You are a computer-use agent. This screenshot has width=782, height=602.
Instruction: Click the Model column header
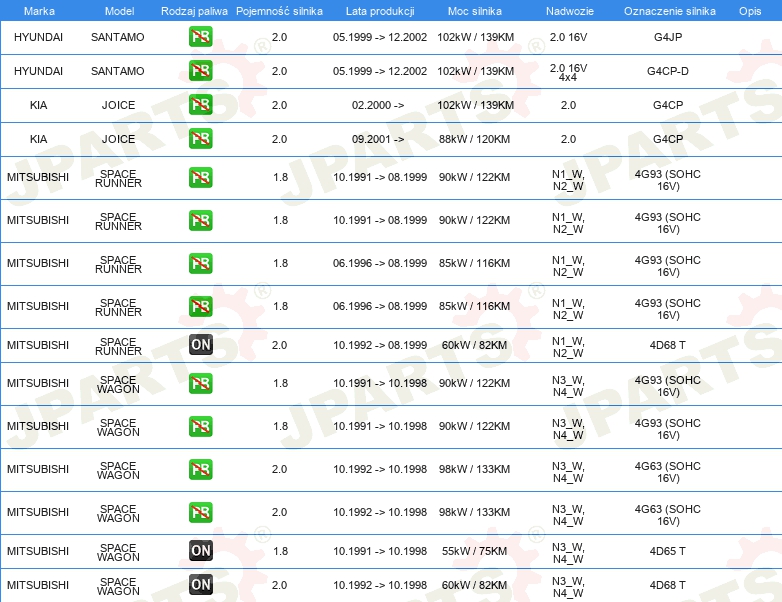point(119,11)
